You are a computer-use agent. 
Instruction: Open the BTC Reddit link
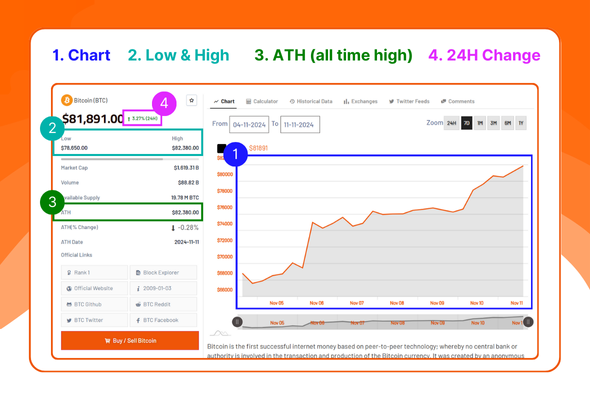(x=163, y=304)
